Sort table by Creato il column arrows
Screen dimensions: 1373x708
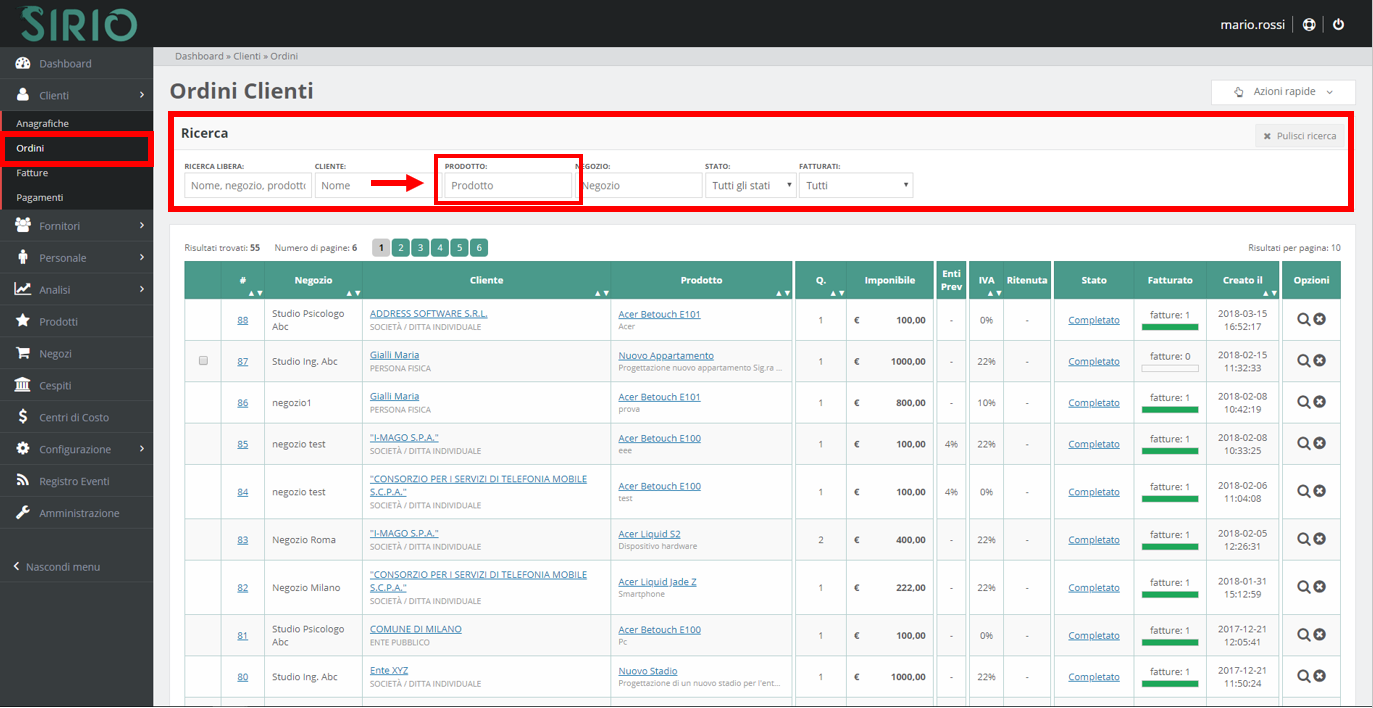click(1269, 293)
